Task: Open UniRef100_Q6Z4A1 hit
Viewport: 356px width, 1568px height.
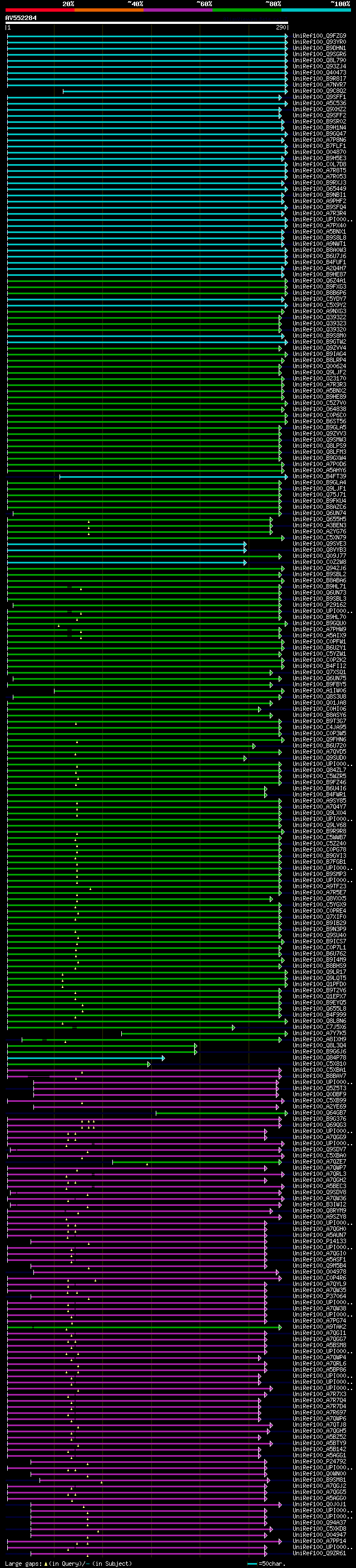Action: 319,280
